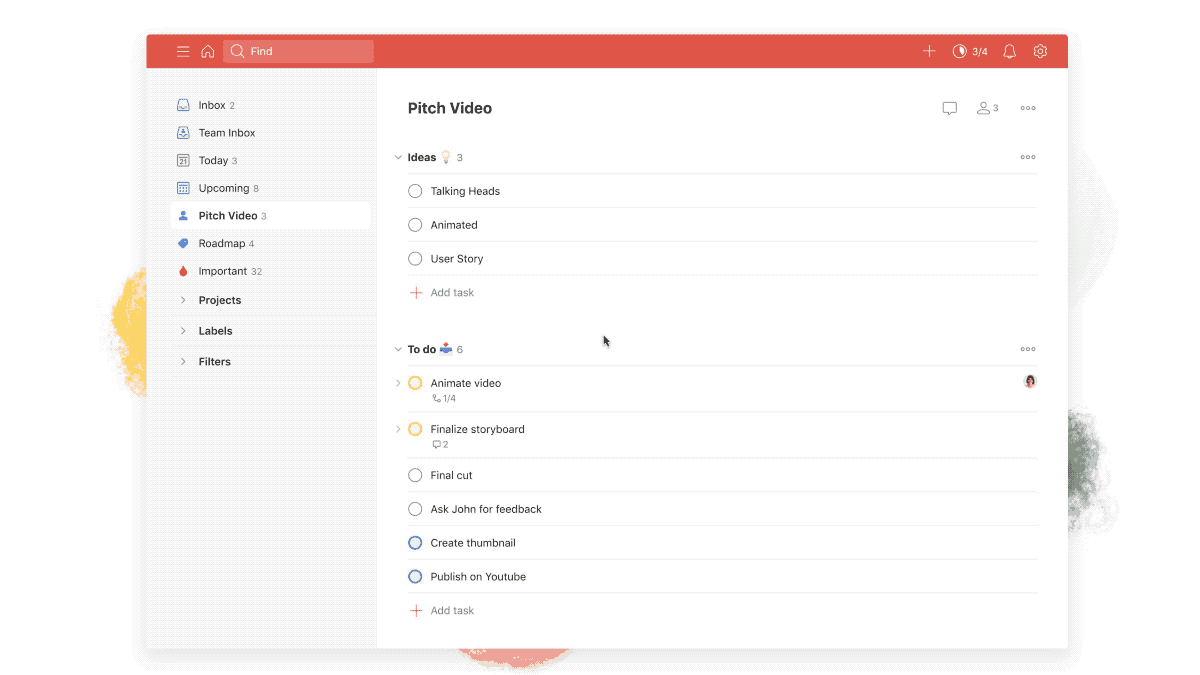Go to home via house icon
This screenshot has width=1200, height=675.
[208, 52]
